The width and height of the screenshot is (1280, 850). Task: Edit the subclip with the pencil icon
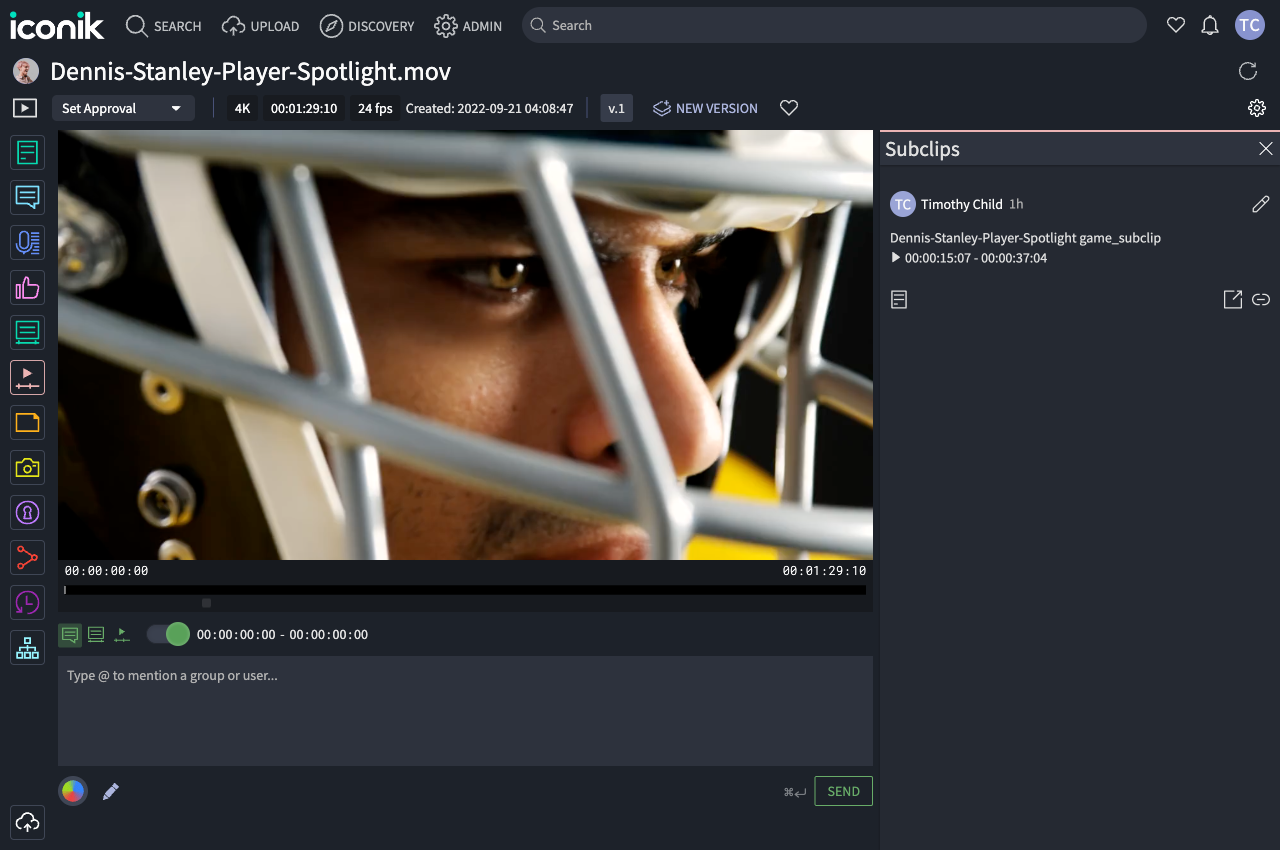coord(1260,203)
